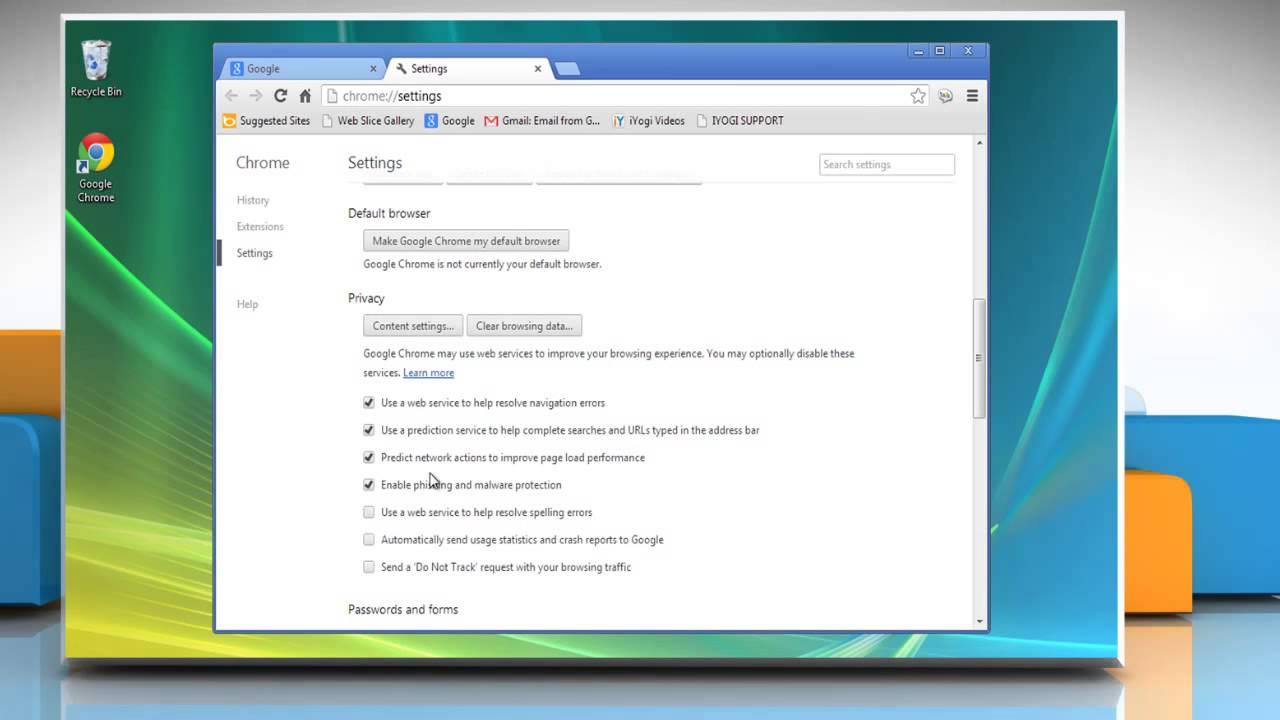Open the Suggested Sites bookmark

266,121
